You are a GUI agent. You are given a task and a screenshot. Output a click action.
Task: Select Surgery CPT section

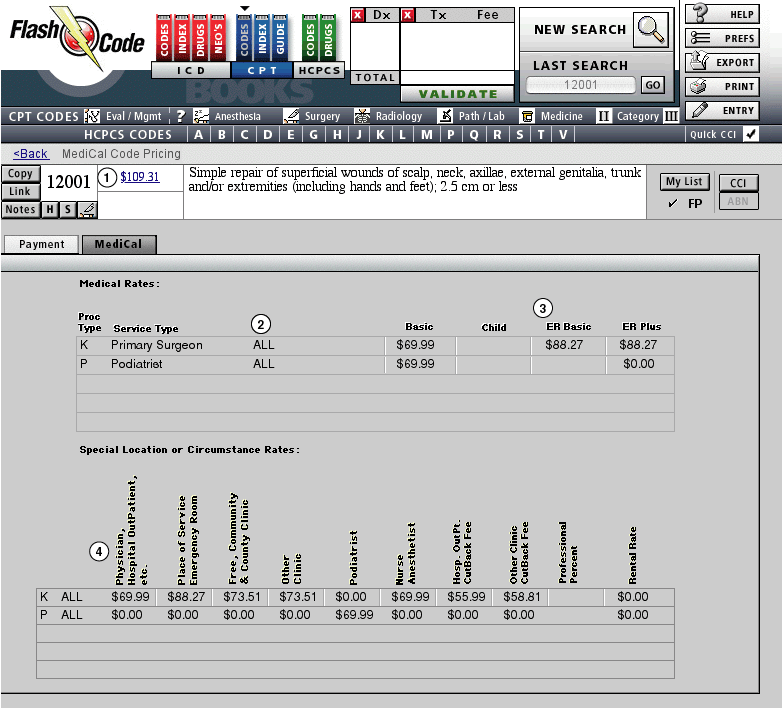coord(312,116)
